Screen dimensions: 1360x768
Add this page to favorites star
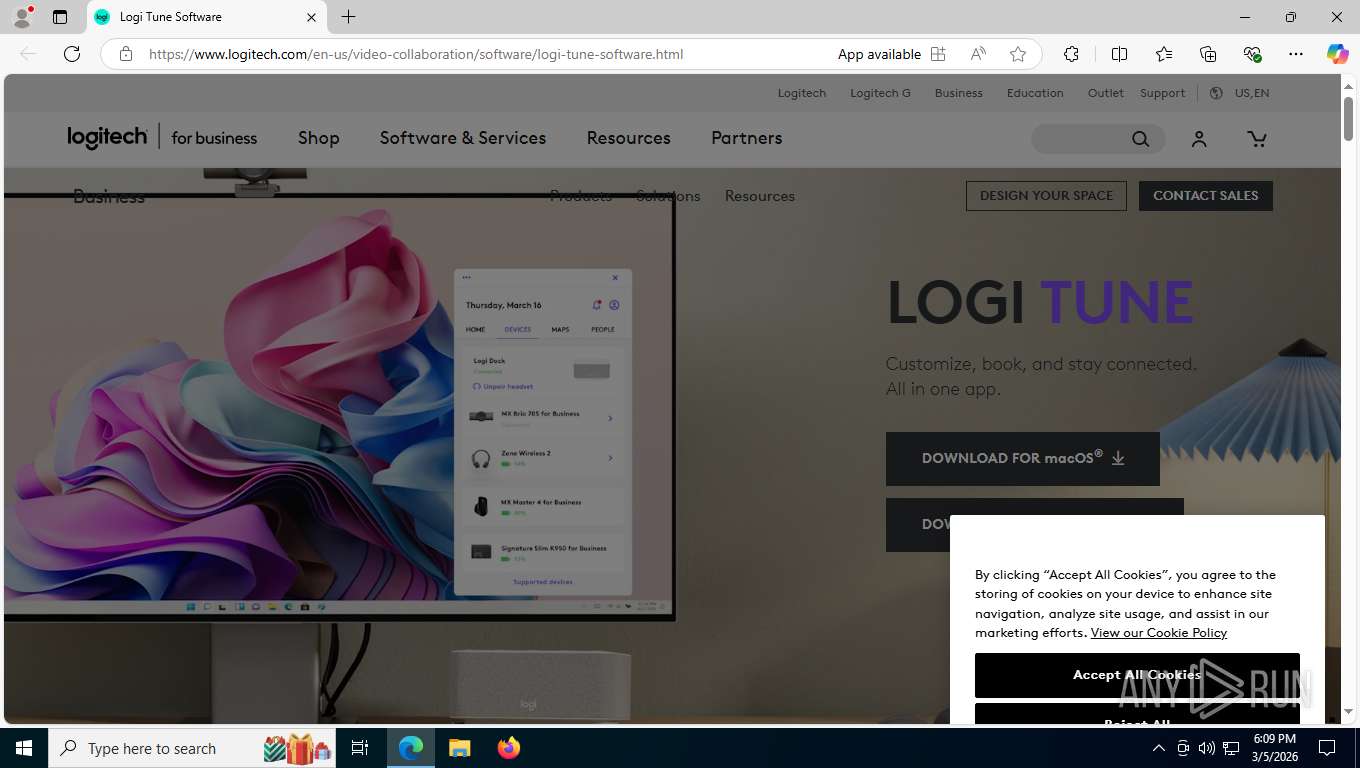click(x=1018, y=54)
